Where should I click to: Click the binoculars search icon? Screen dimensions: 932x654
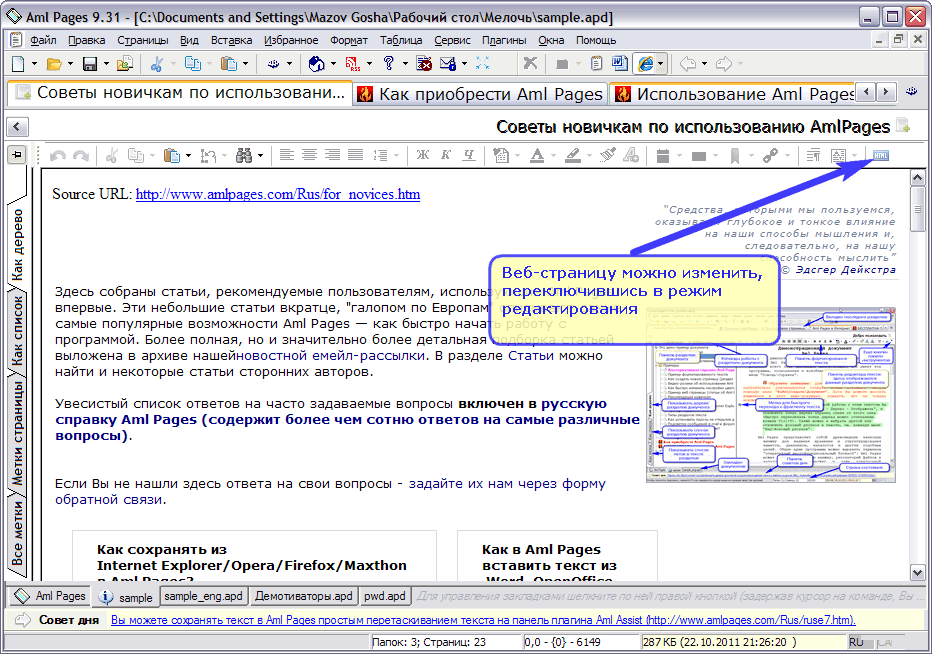(x=244, y=156)
